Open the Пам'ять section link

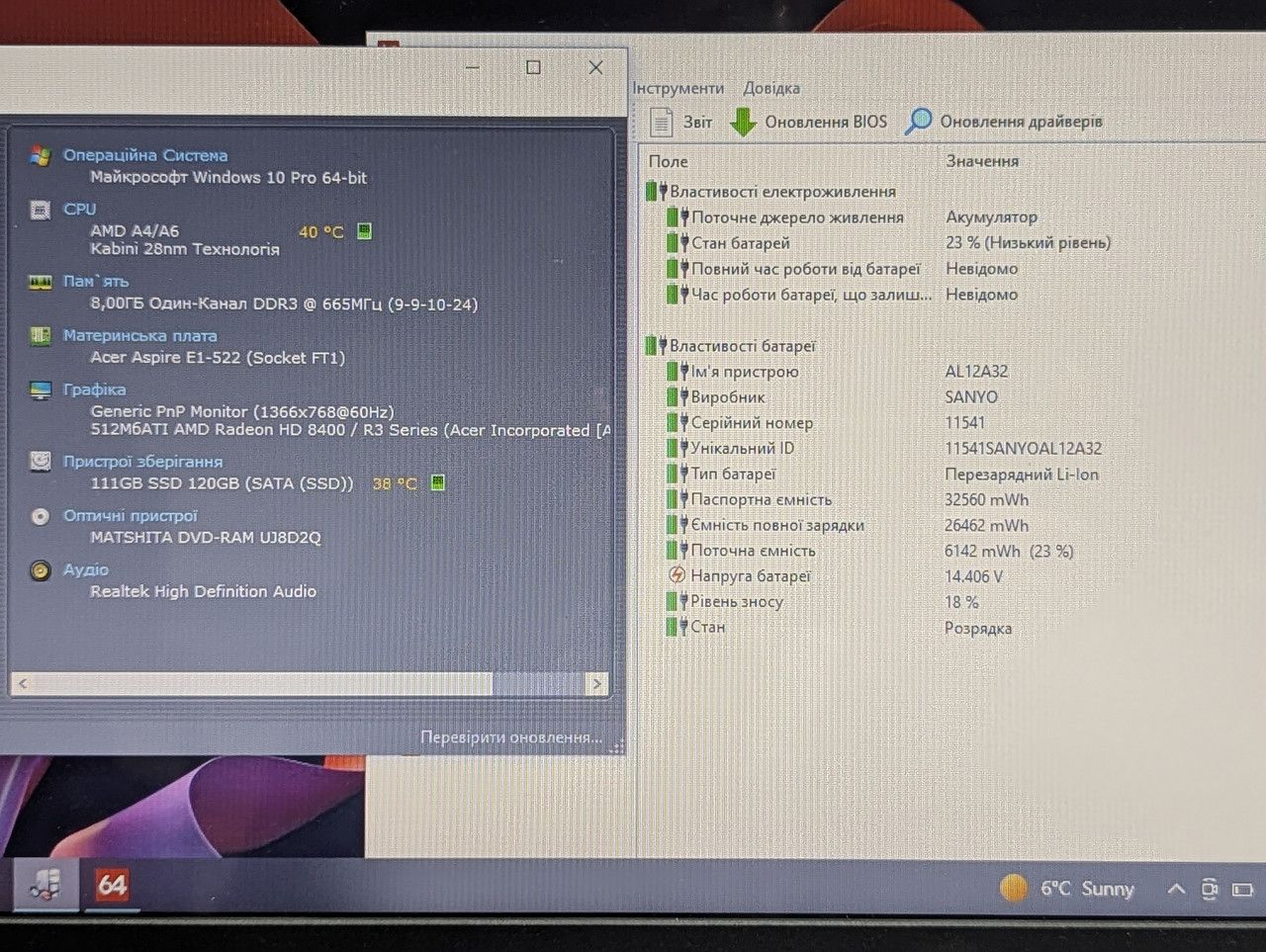pyautogui.click(x=96, y=282)
